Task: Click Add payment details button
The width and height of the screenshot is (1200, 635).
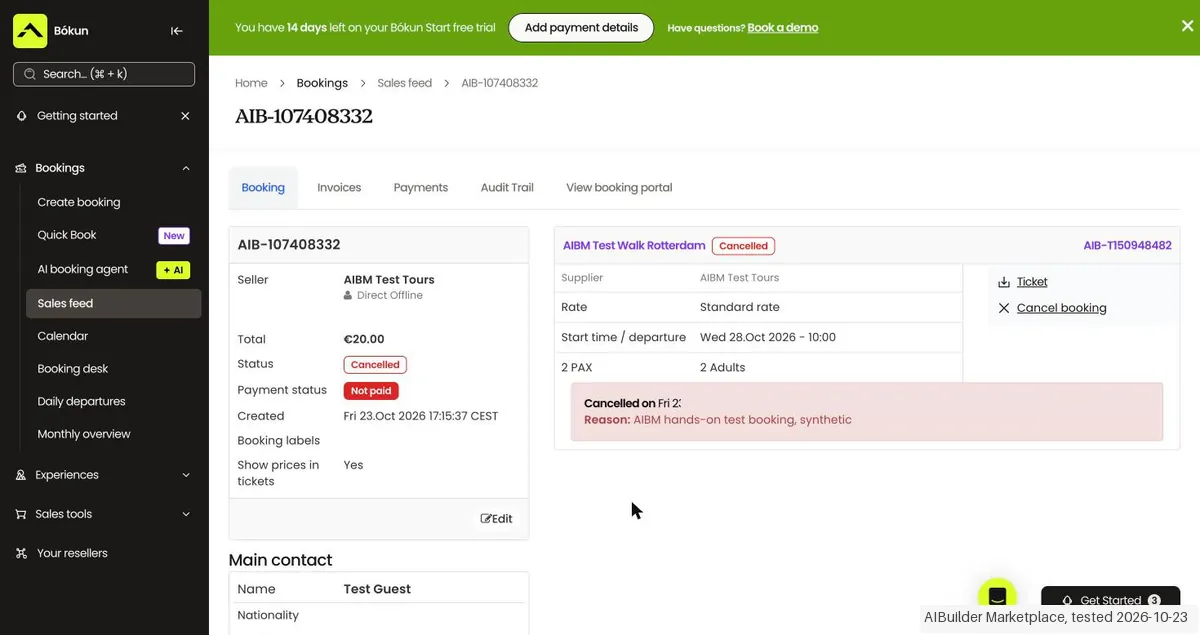Action: (581, 27)
